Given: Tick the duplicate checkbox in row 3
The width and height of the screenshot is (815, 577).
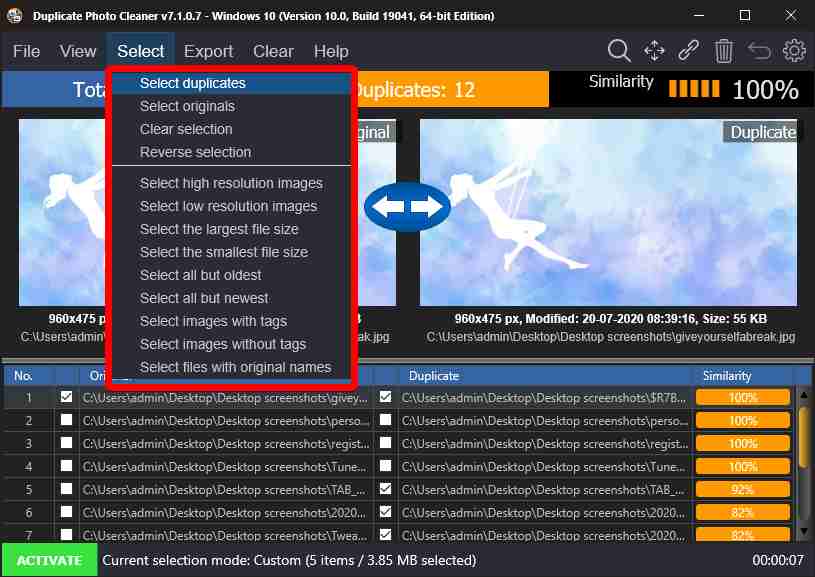Looking at the screenshot, I should pos(385,443).
